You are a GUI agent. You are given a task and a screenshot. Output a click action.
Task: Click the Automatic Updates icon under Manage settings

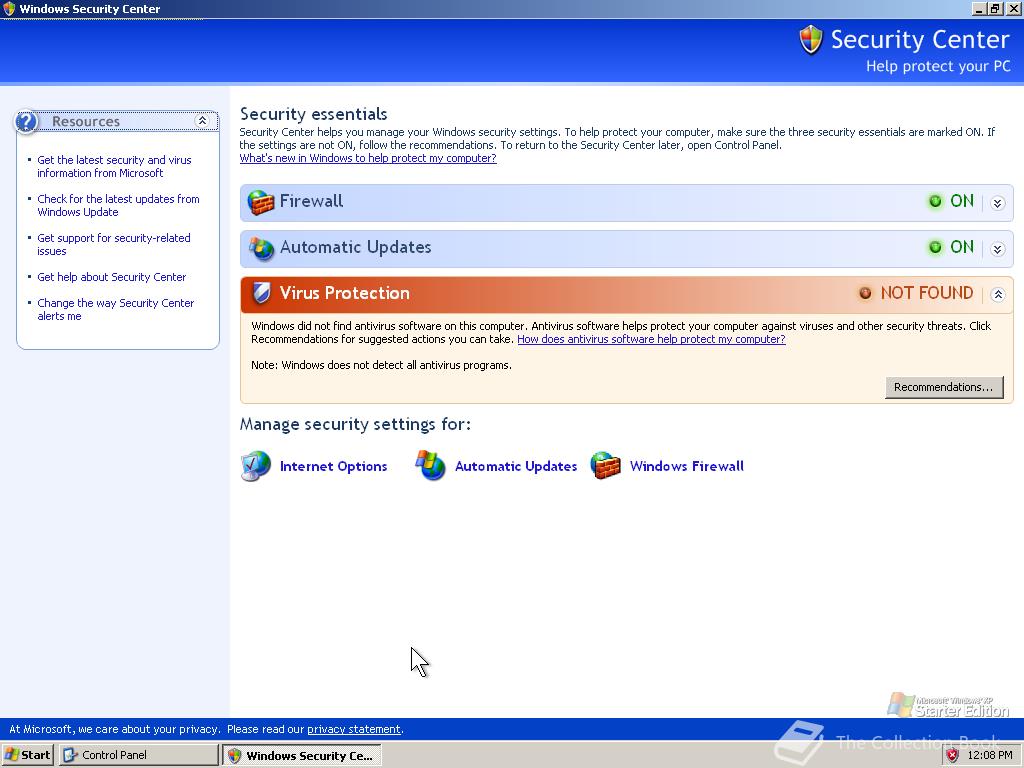coord(430,466)
